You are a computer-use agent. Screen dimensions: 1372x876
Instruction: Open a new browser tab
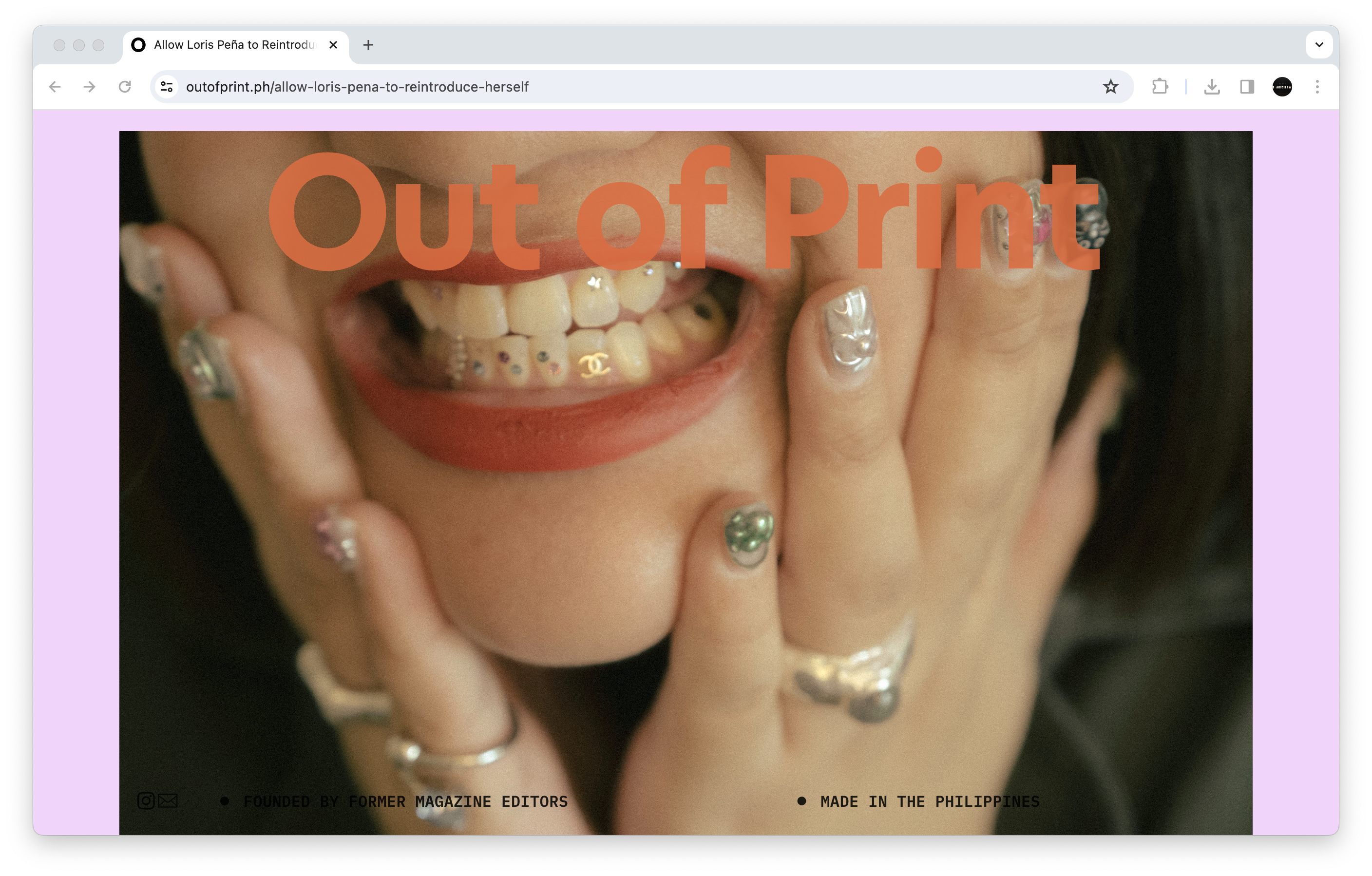(x=368, y=45)
